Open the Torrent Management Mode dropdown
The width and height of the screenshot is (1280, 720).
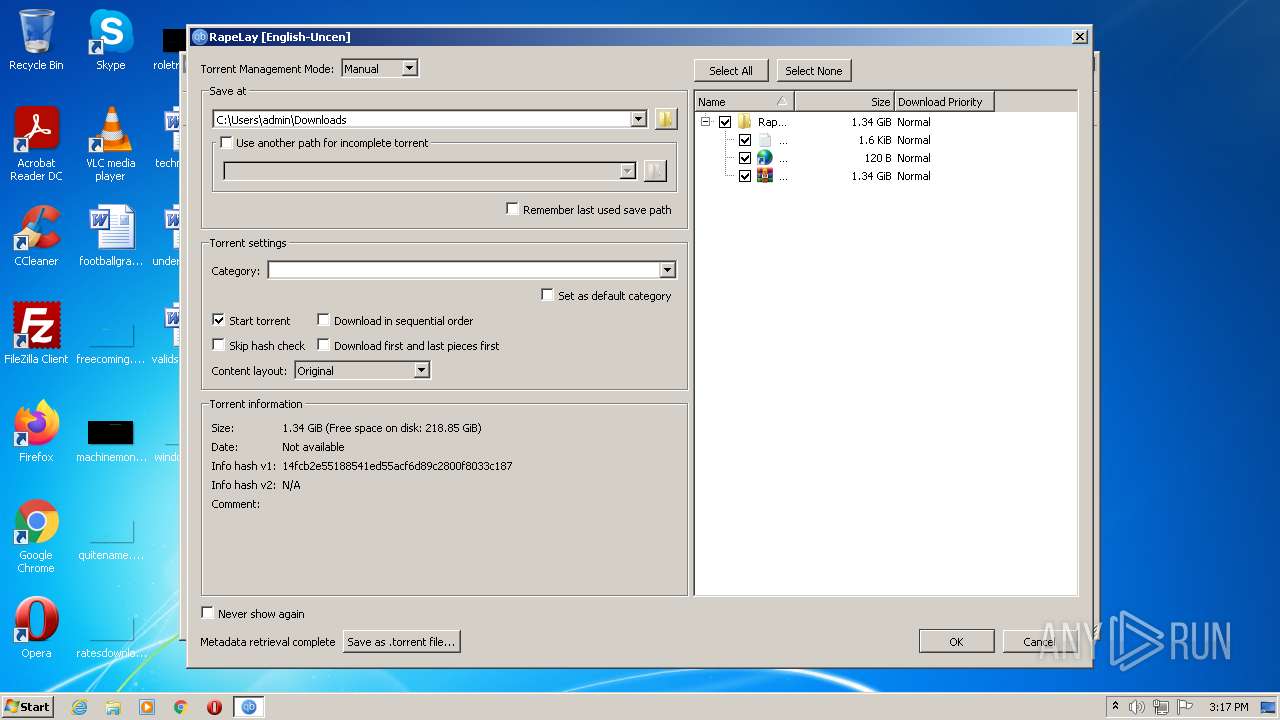click(x=380, y=69)
